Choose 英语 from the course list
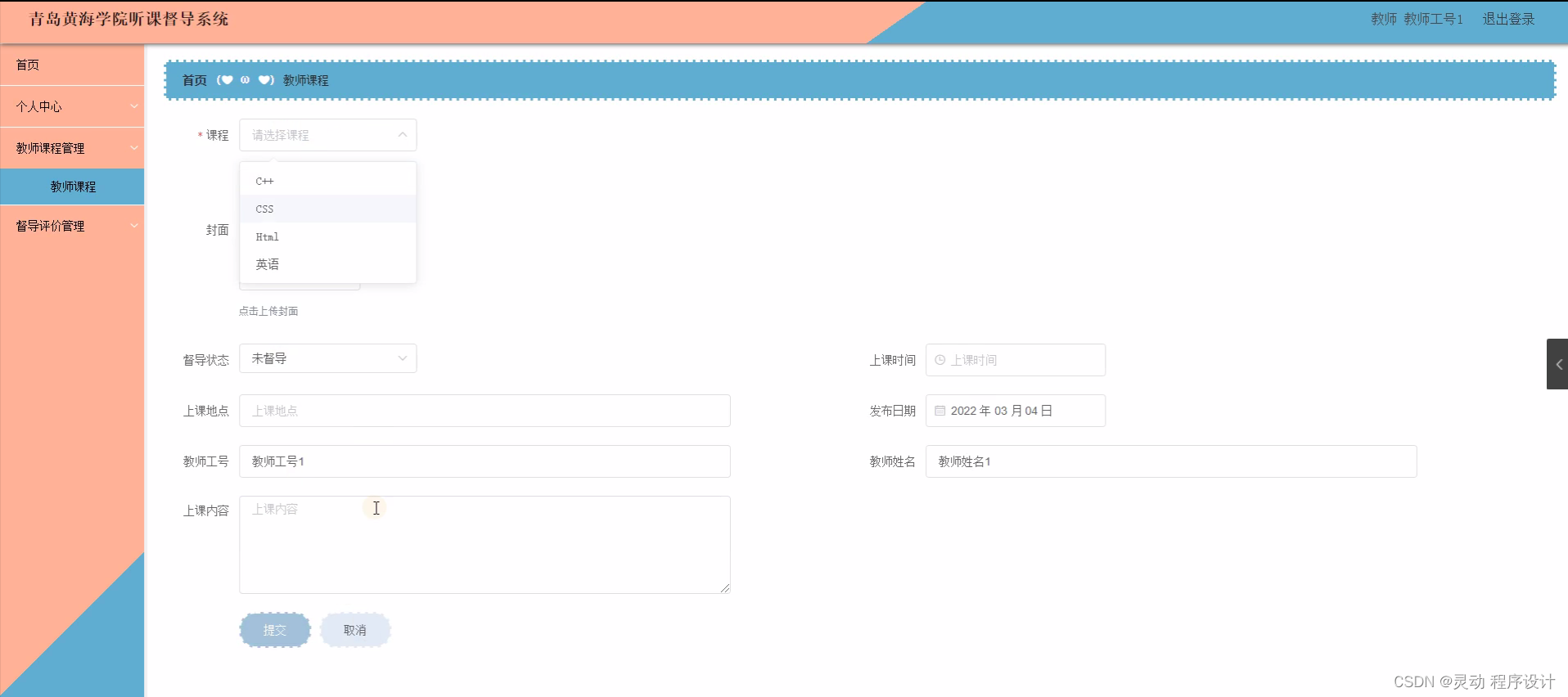Image resolution: width=1568 pixels, height=697 pixels. click(327, 264)
